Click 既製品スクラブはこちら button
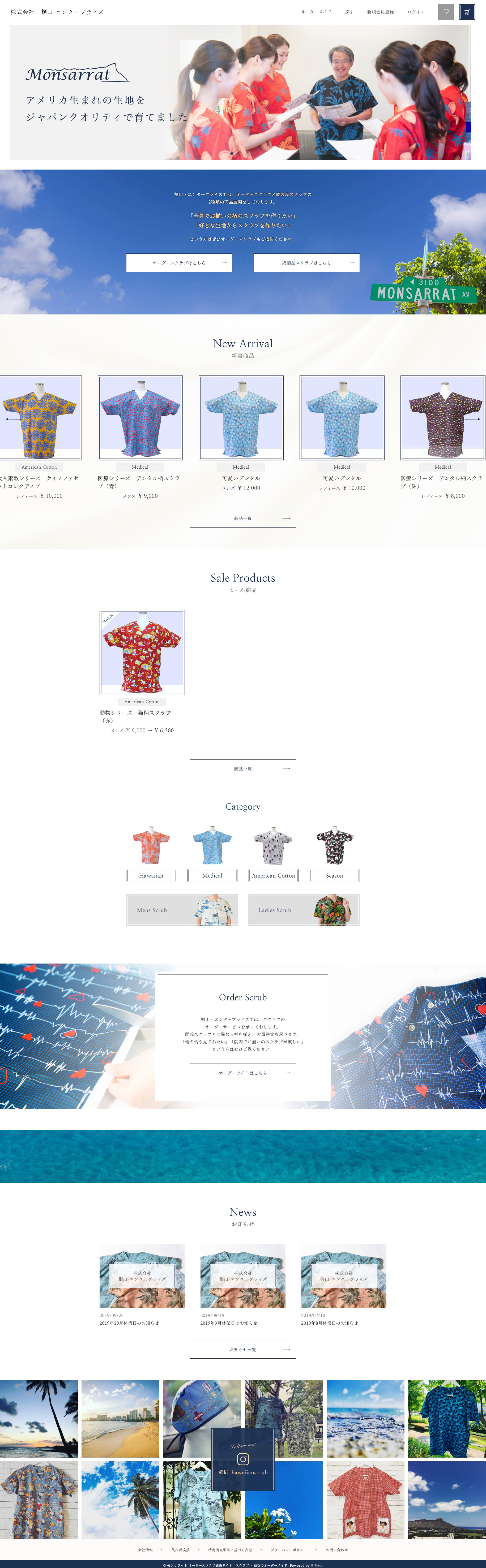The height and width of the screenshot is (1568, 486). point(306,262)
